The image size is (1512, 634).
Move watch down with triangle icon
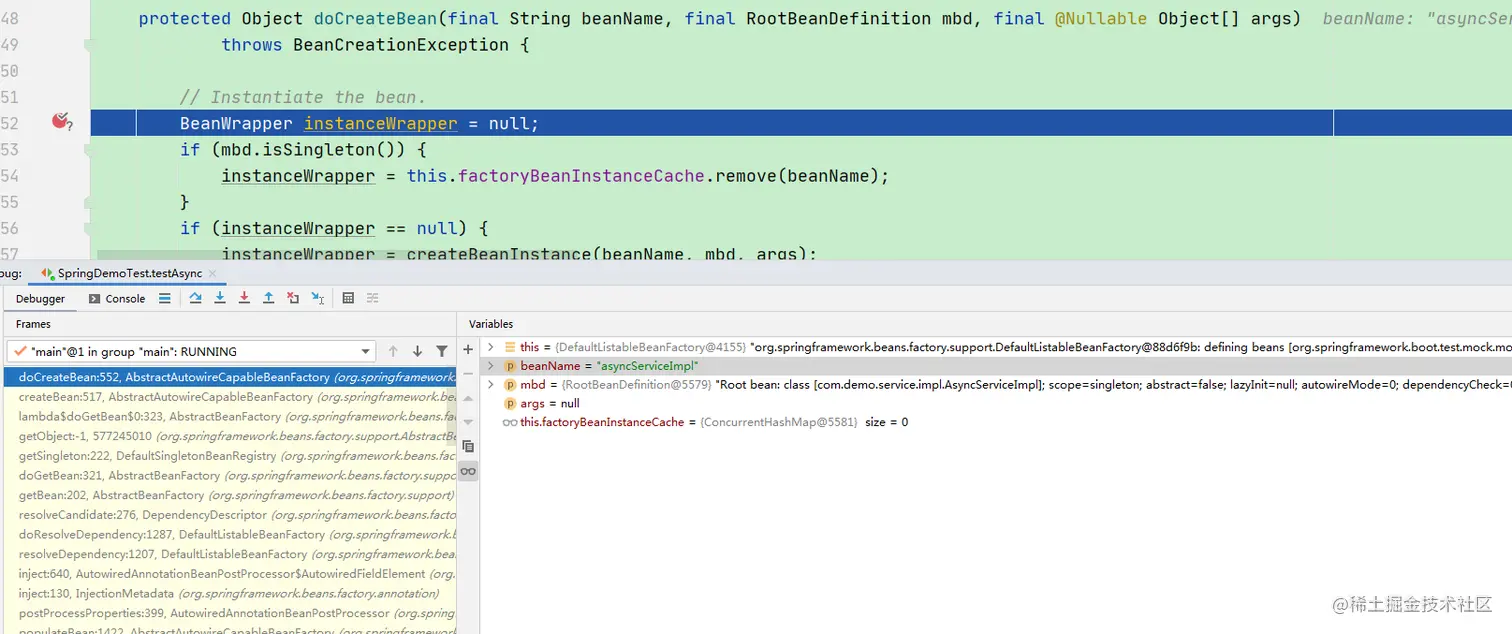[468, 422]
